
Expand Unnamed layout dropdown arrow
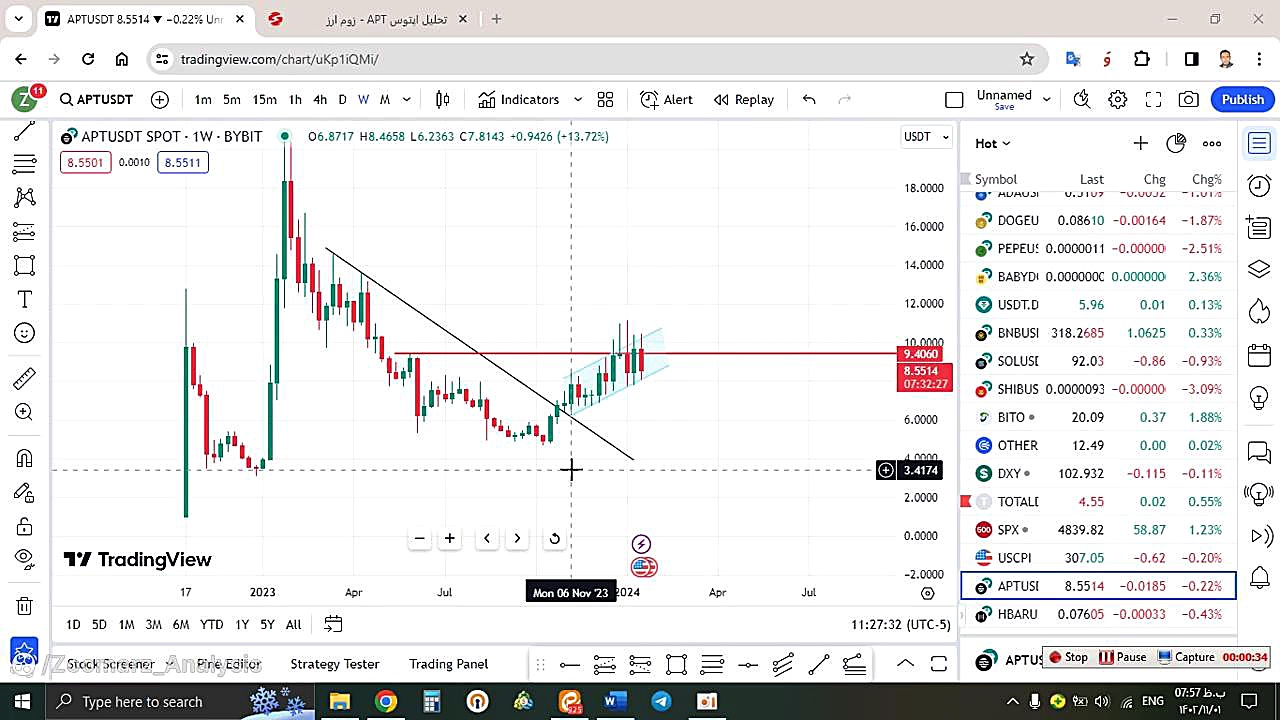click(1046, 99)
